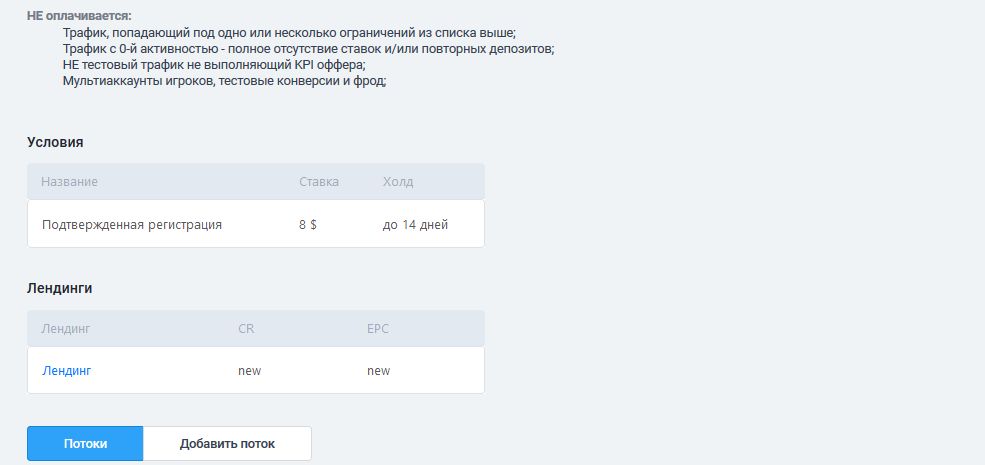Click the new value under EPC
The width and height of the screenshot is (985, 465).
[378, 371]
